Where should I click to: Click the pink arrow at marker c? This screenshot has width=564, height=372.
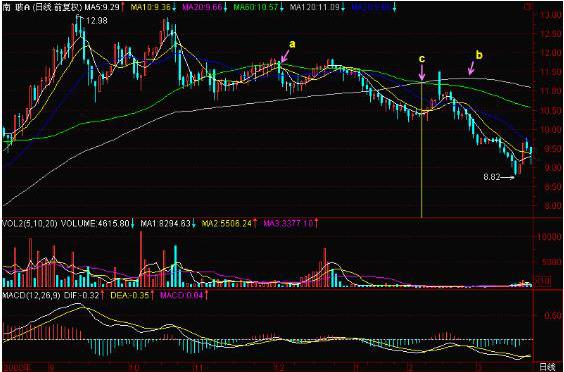tap(422, 73)
